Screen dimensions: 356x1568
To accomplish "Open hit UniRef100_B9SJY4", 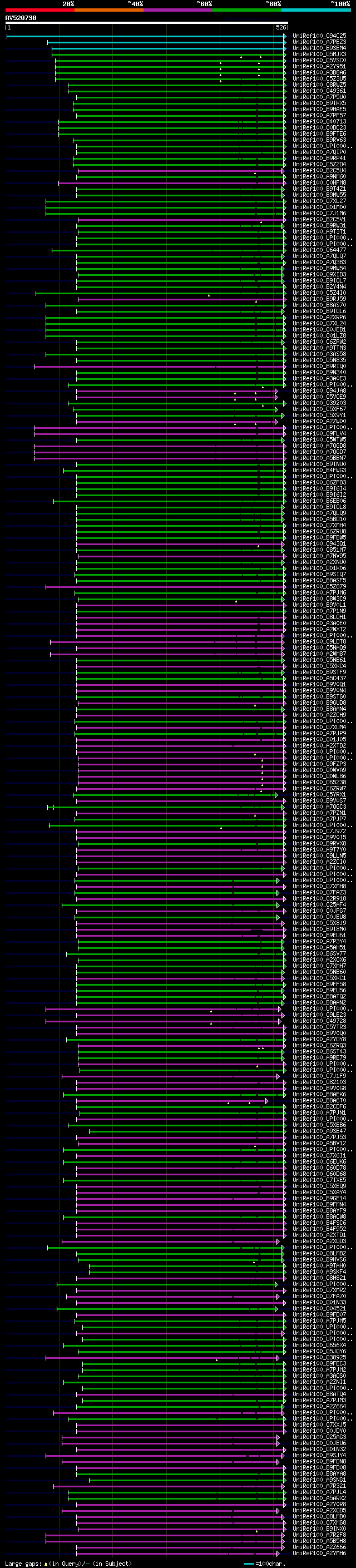I will (x=319, y=1456).
